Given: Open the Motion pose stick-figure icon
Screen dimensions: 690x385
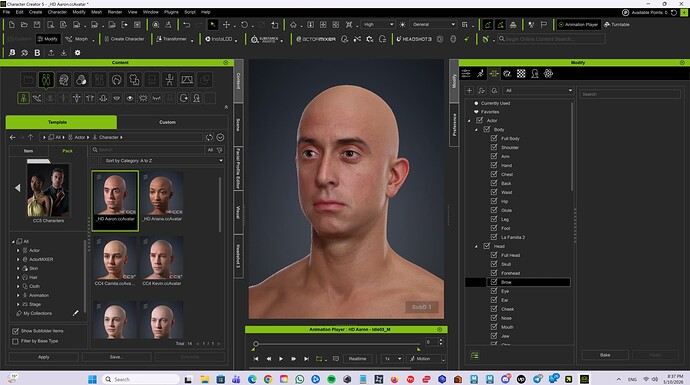Looking at the screenshot, I should (169, 80).
